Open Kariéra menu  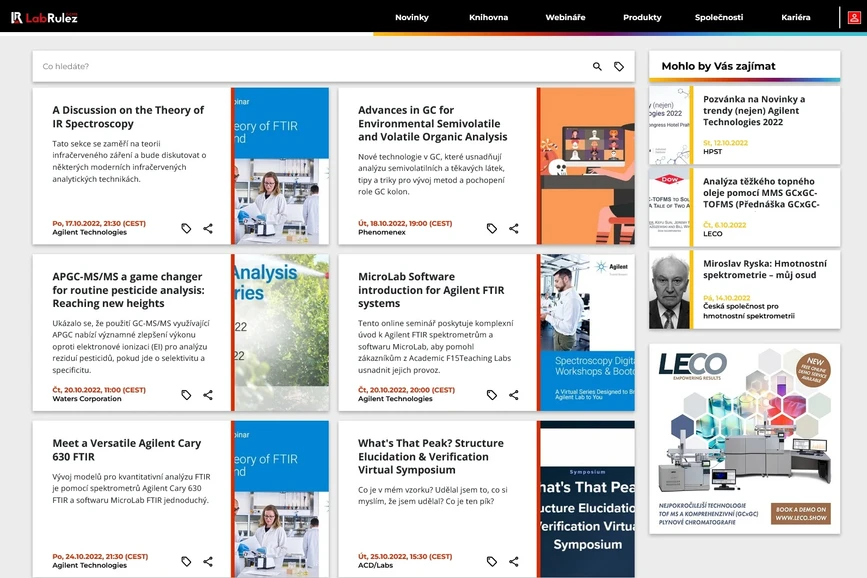[x=796, y=18]
